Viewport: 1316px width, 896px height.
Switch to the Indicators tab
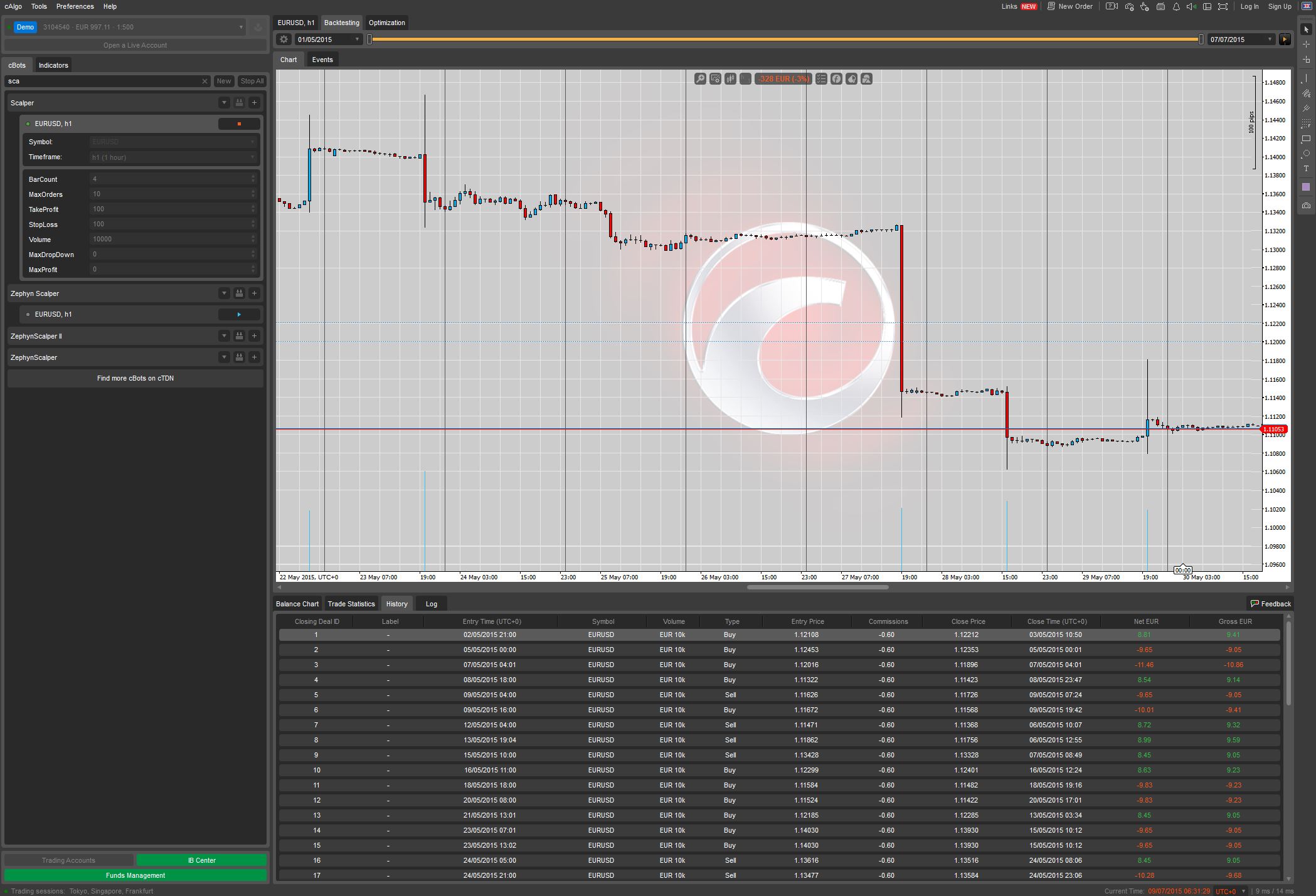(x=53, y=65)
